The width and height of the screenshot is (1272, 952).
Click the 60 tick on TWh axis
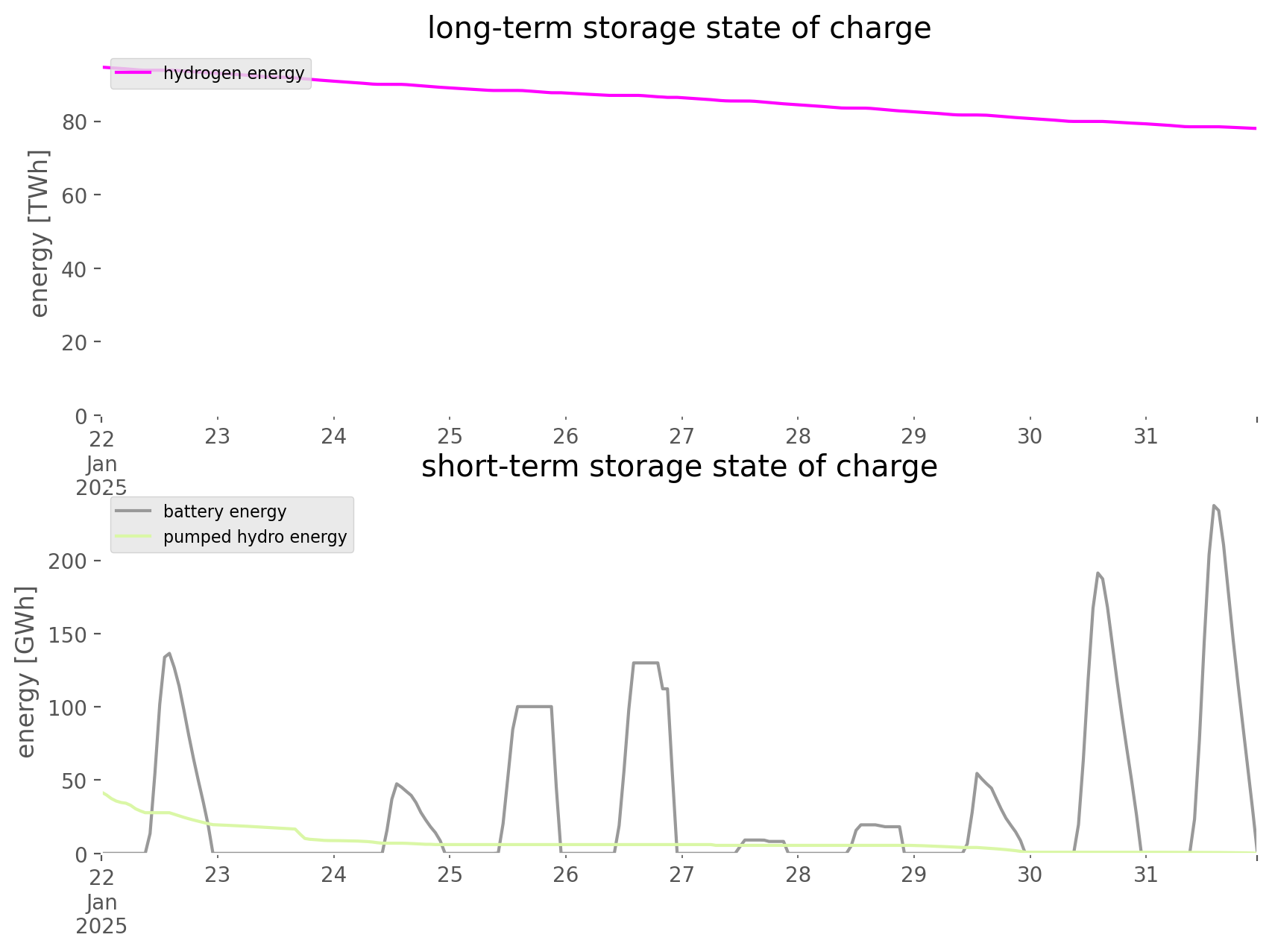[x=77, y=195]
